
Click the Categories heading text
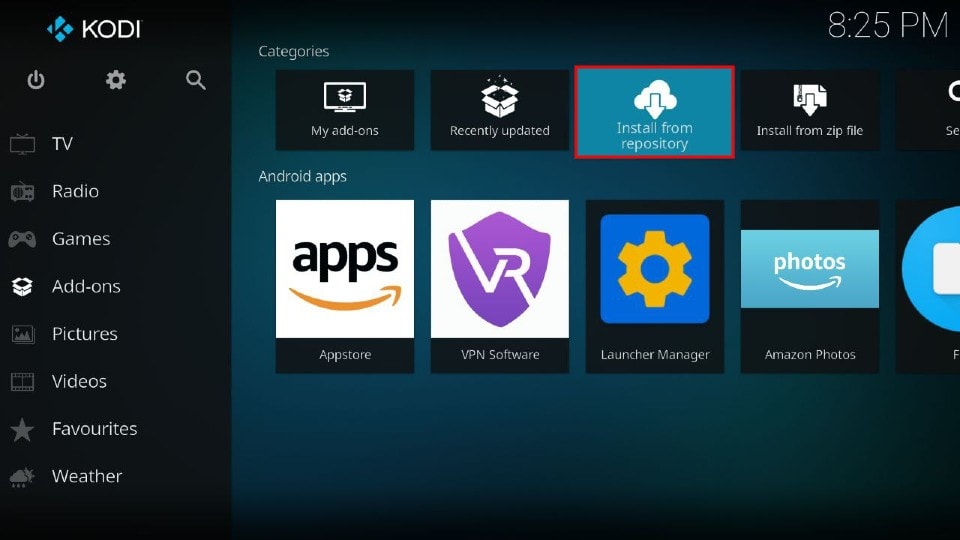[294, 51]
